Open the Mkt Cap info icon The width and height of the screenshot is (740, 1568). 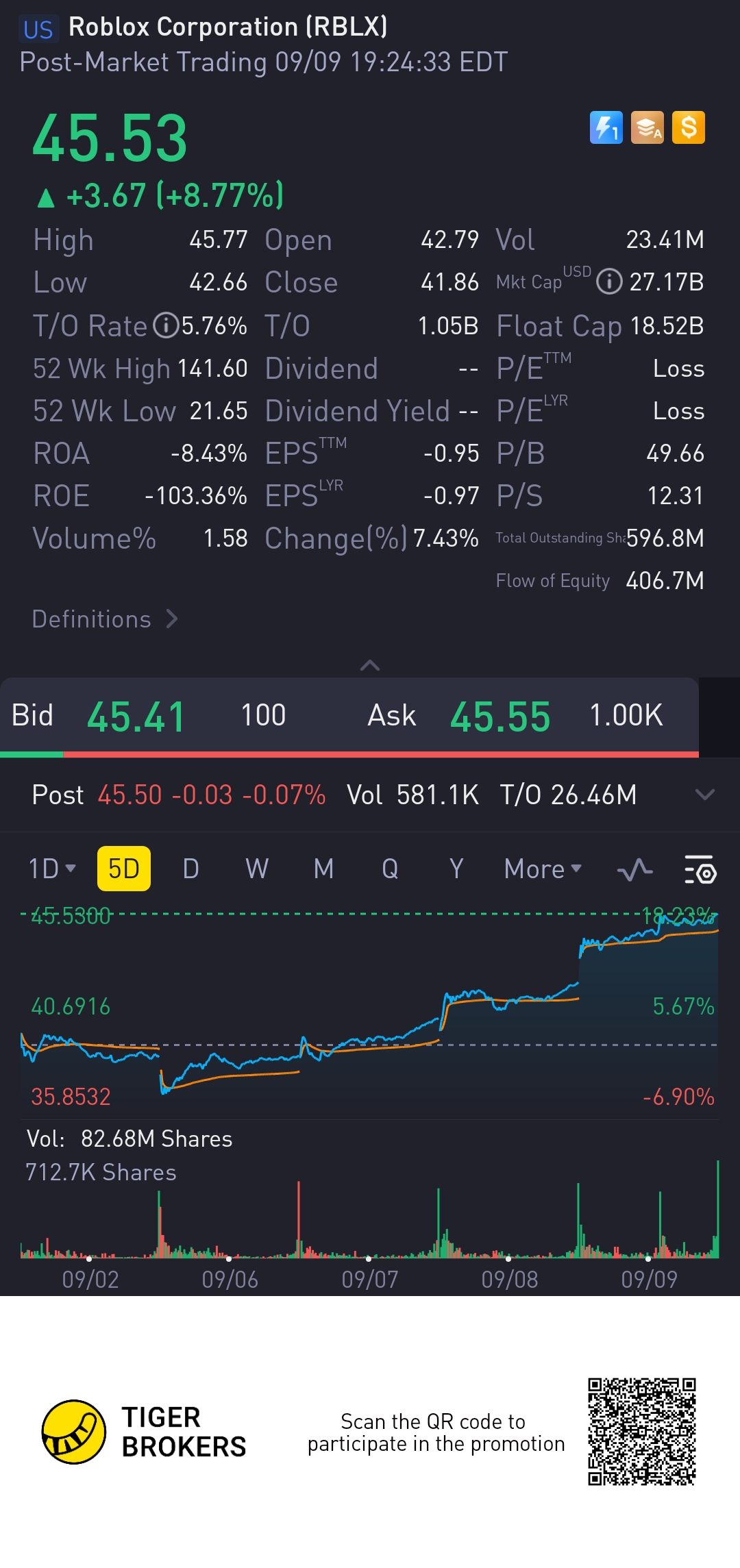pos(609,282)
